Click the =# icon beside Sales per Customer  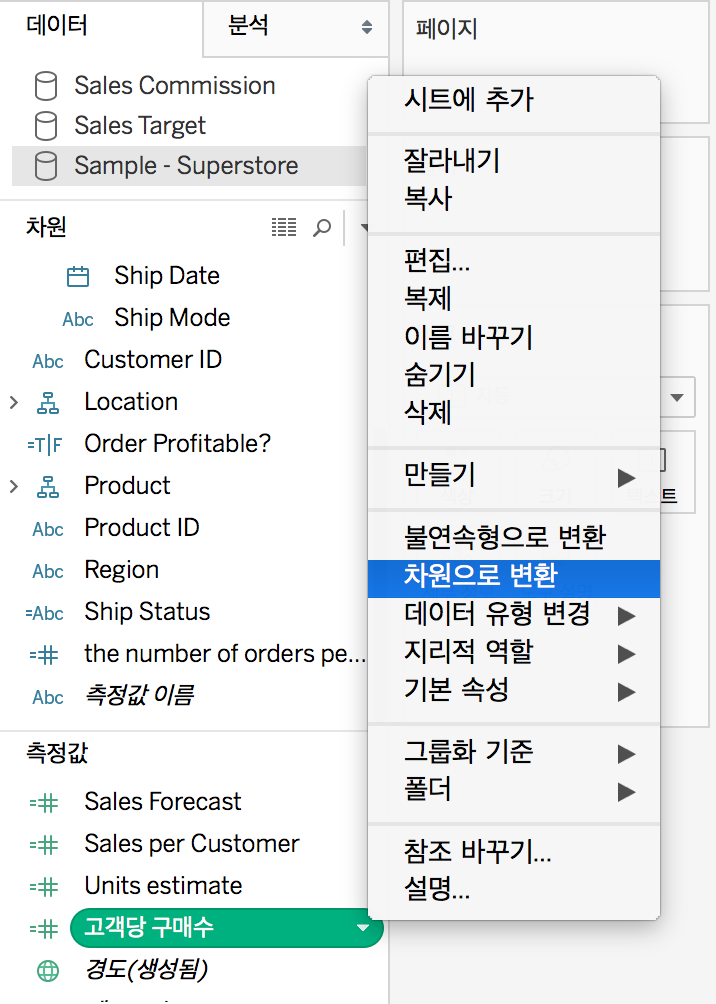[44, 845]
